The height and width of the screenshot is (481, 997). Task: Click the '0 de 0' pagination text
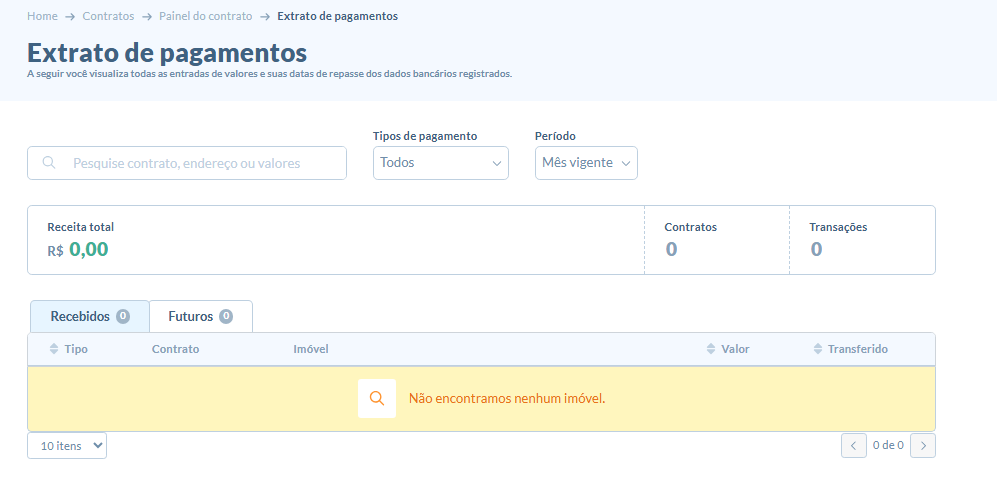coord(888,445)
